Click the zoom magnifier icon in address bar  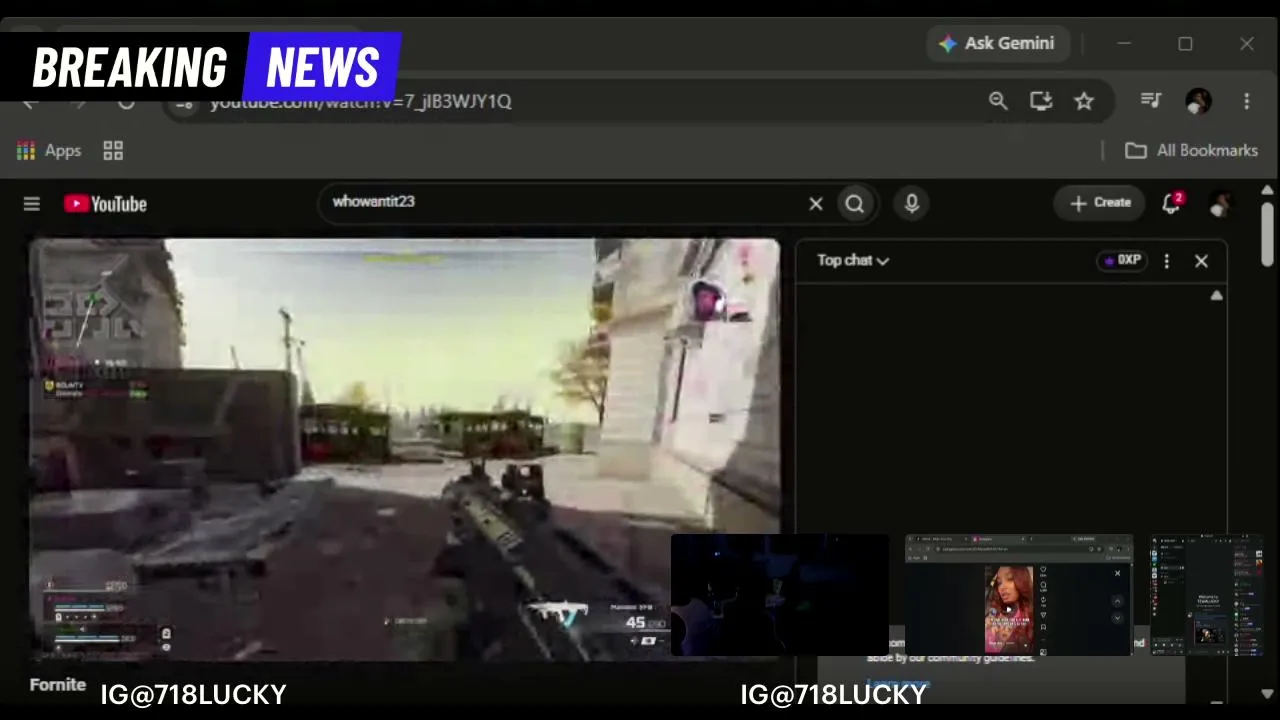(x=998, y=101)
